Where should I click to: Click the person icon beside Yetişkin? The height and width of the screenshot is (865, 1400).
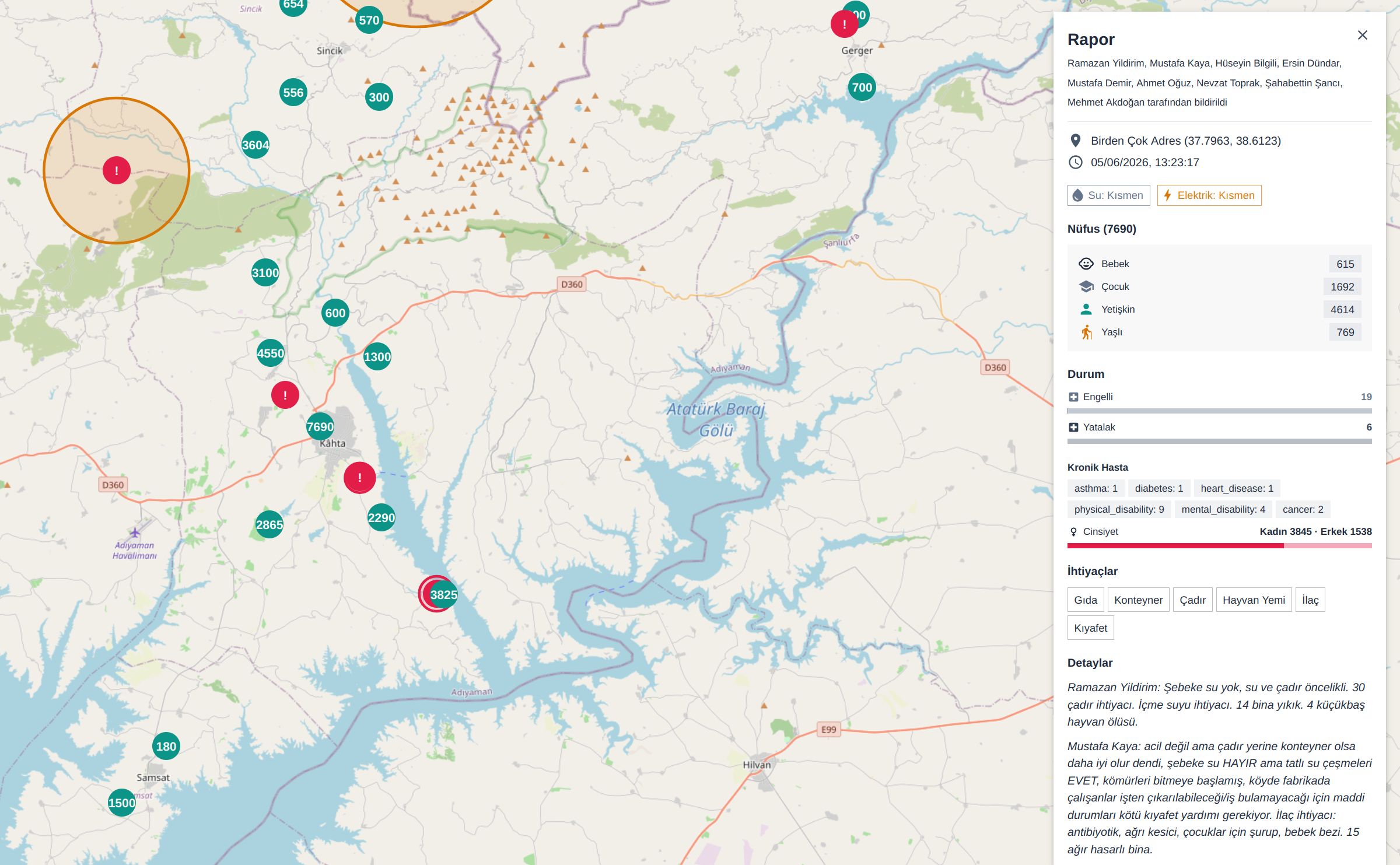1086,309
